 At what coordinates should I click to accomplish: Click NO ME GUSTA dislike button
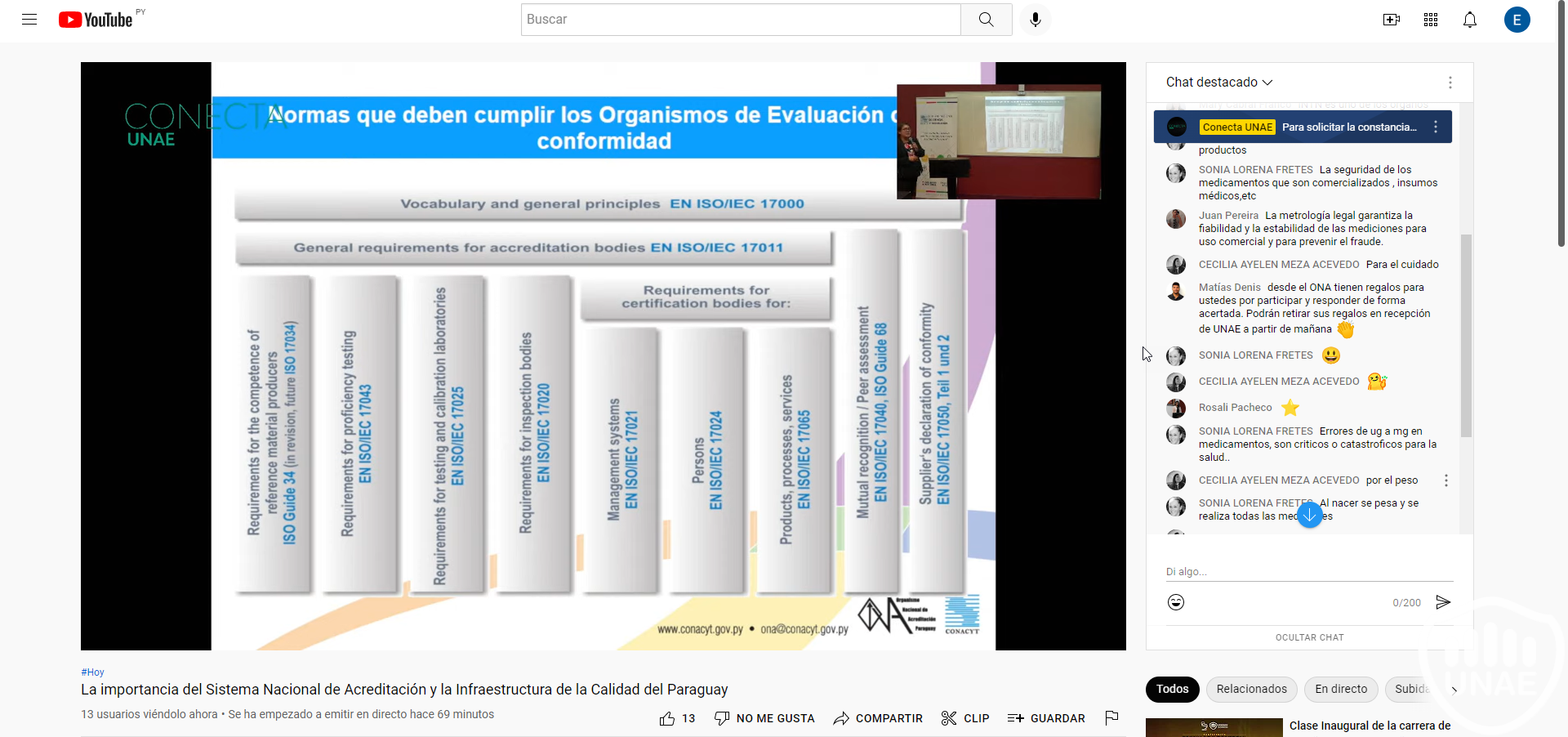(x=764, y=718)
